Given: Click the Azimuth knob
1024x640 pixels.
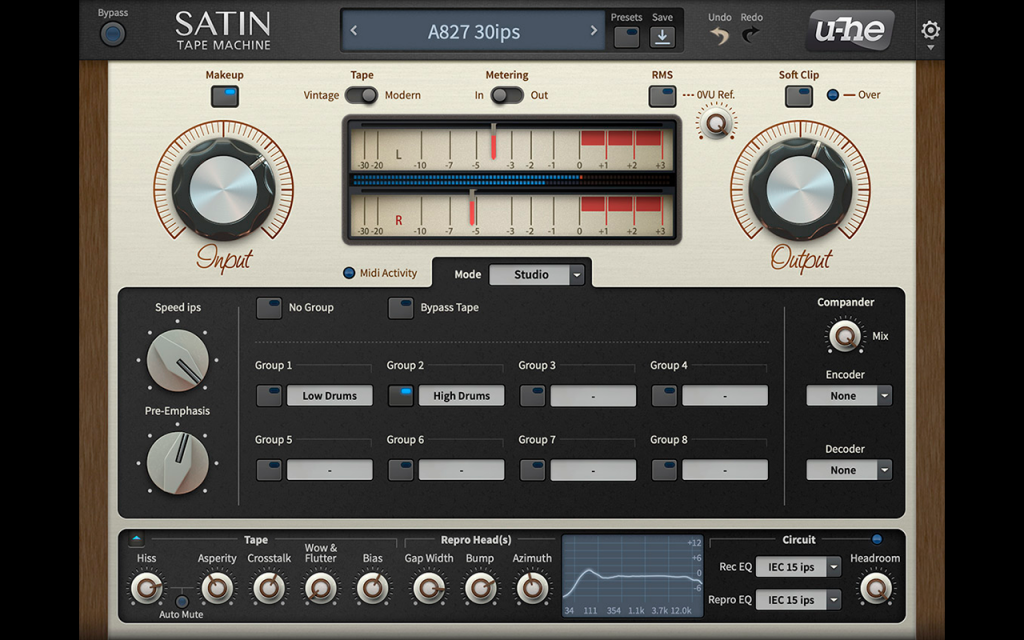Looking at the screenshot, I should pos(532,588).
